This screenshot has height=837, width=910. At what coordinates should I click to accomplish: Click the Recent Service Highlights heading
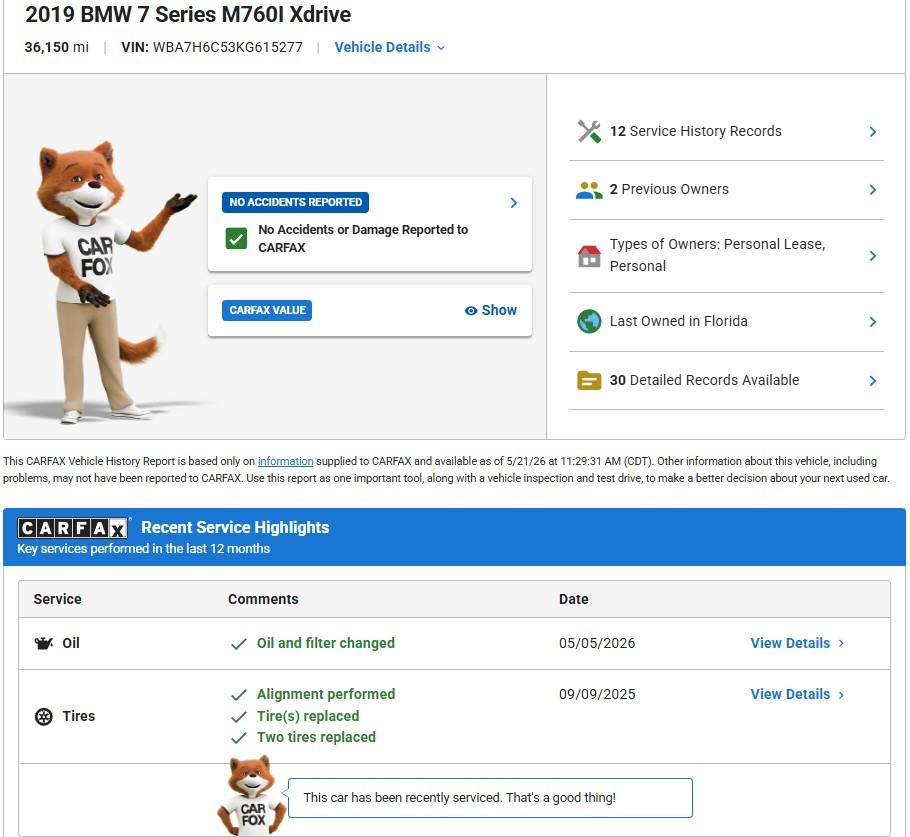pos(235,527)
